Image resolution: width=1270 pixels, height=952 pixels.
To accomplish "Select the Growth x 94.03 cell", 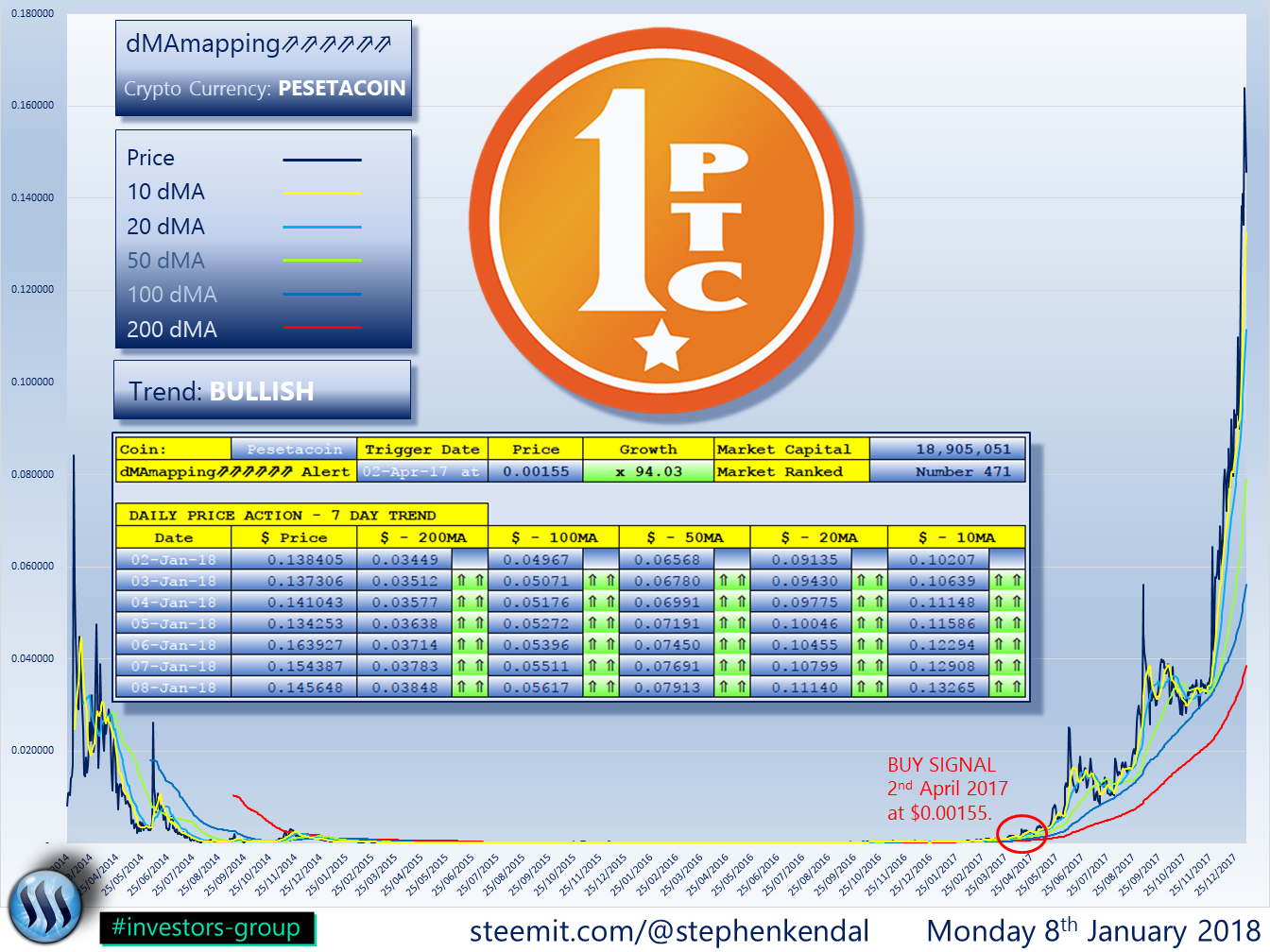I will 648,471.
